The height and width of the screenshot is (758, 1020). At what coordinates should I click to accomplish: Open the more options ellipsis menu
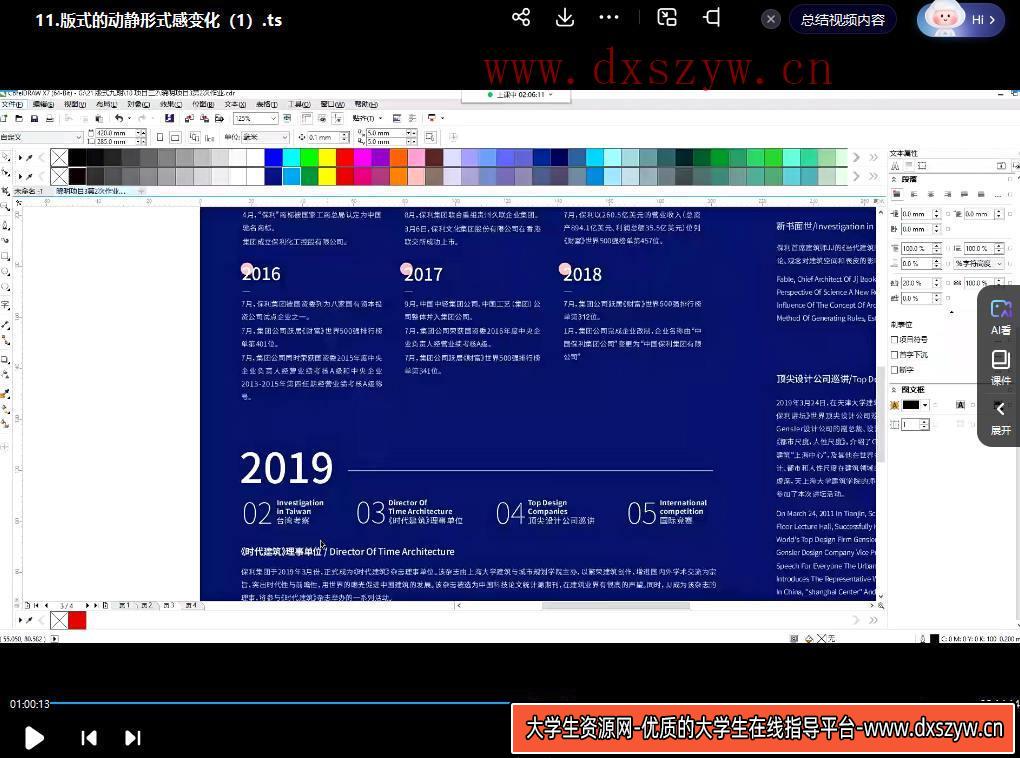[x=609, y=18]
